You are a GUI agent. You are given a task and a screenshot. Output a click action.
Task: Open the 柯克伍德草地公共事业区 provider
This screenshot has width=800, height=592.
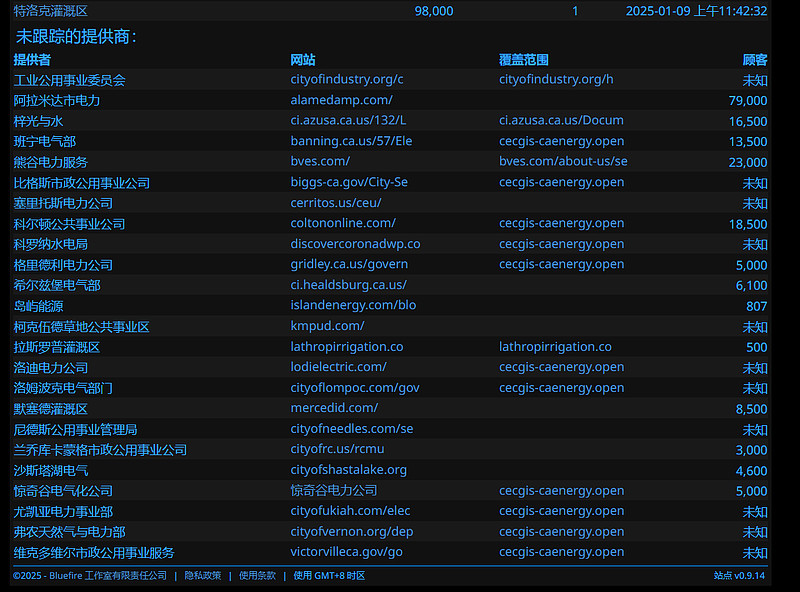[82, 327]
